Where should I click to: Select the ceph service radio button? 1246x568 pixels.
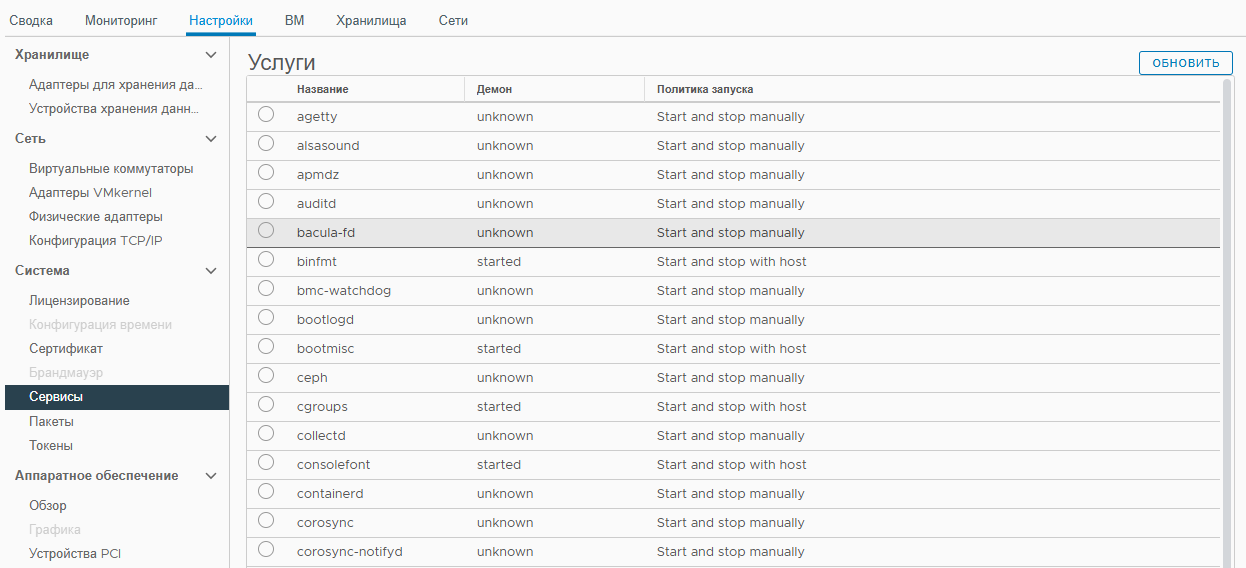tap(266, 375)
